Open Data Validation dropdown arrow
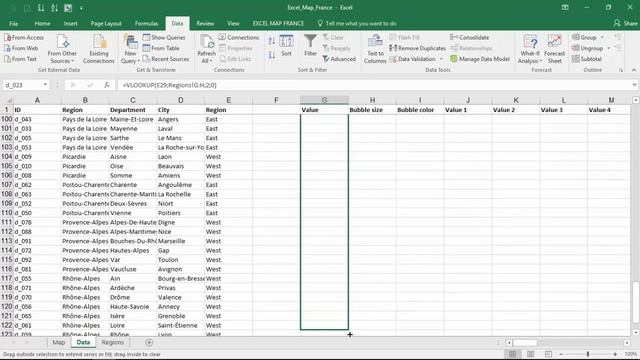 coord(441,59)
